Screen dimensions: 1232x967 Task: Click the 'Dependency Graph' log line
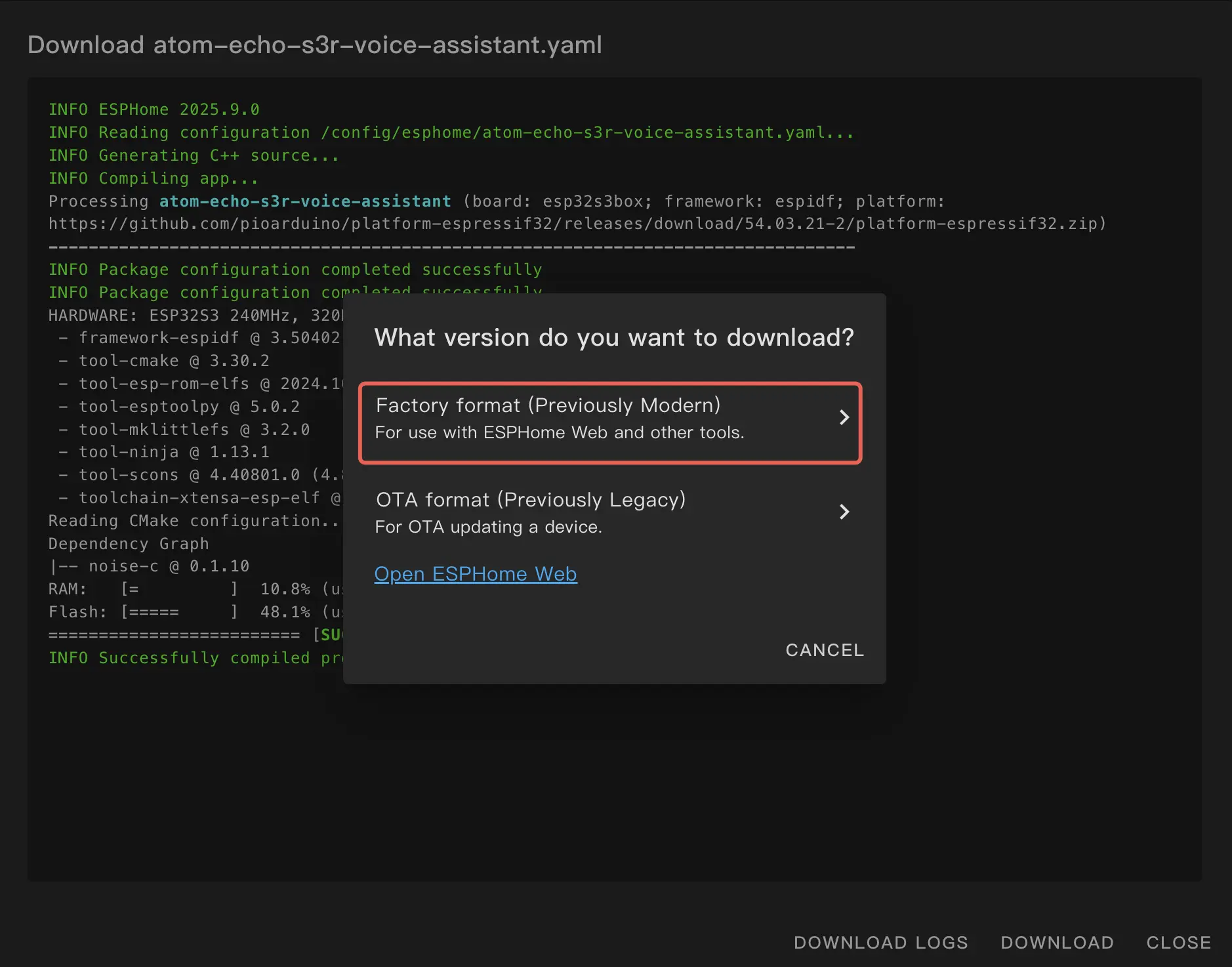pos(129,544)
